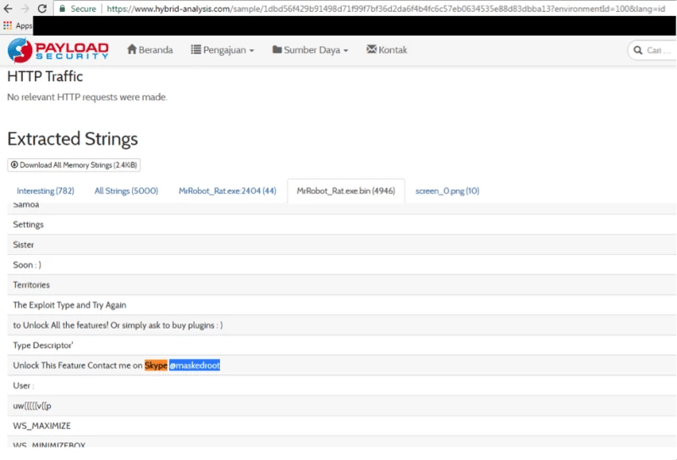This screenshot has height=460, width=677.
Task: Go to Beranda home link
Action: [x=150, y=50]
